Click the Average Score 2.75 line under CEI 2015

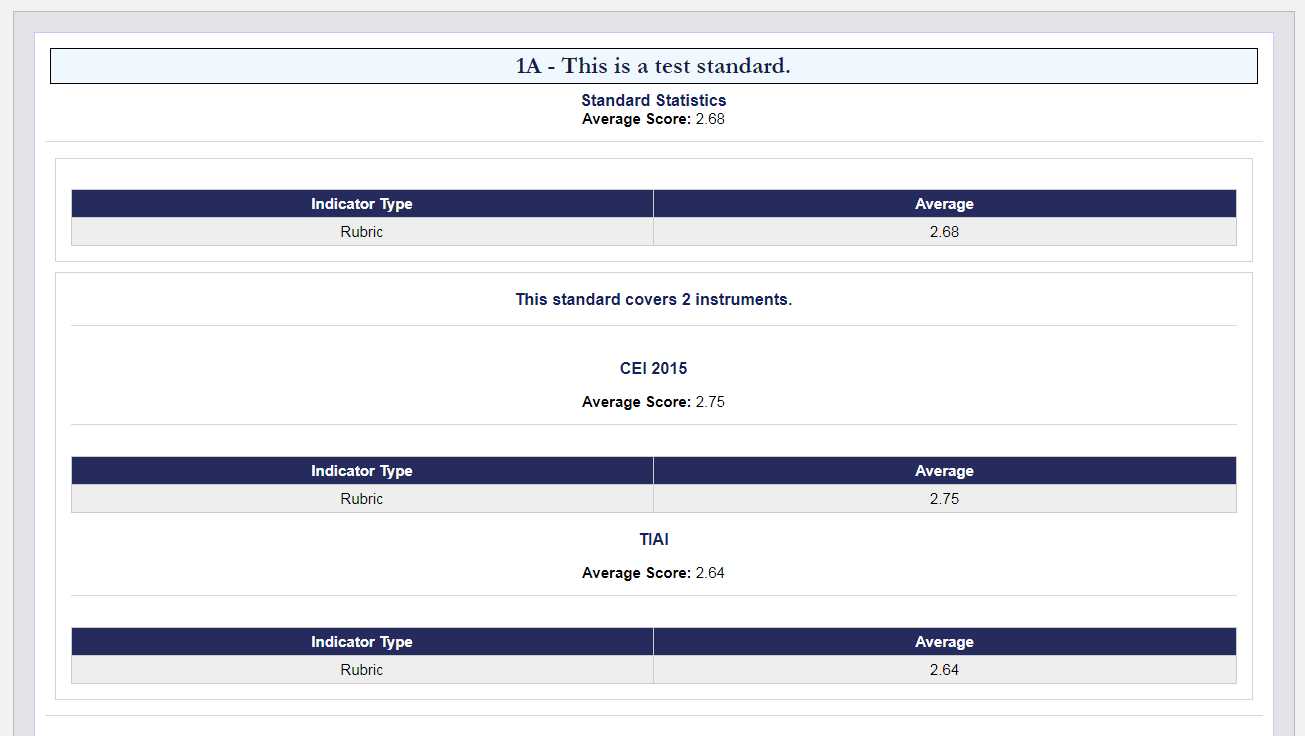pos(653,402)
